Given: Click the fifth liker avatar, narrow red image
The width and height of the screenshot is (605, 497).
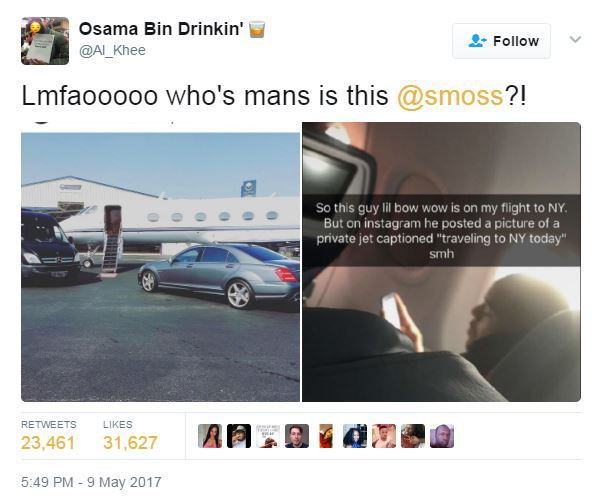Looking at the screenshot, I should coord(326,436).
